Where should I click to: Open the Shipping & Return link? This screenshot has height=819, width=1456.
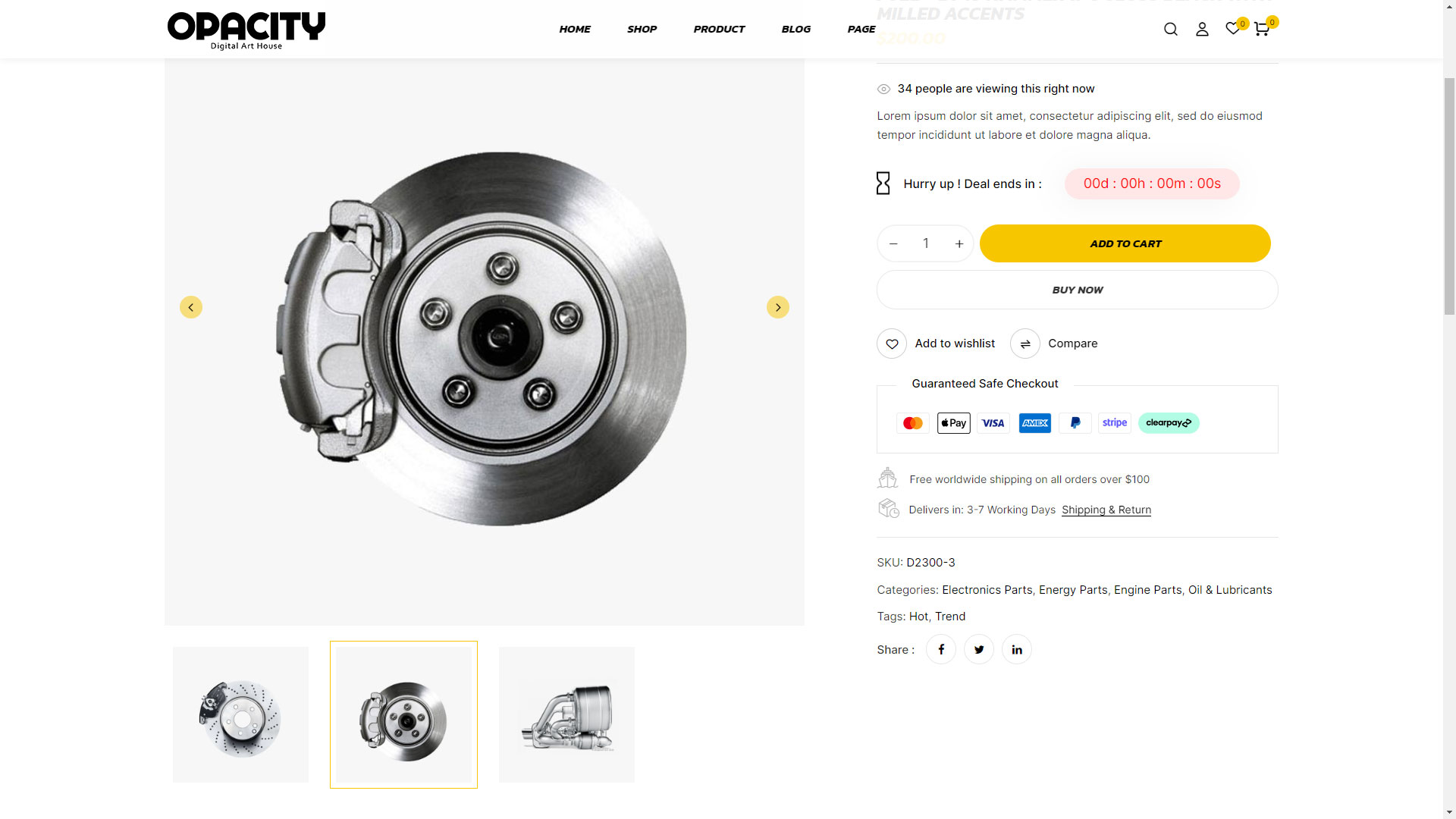[x=1106, y=510]
